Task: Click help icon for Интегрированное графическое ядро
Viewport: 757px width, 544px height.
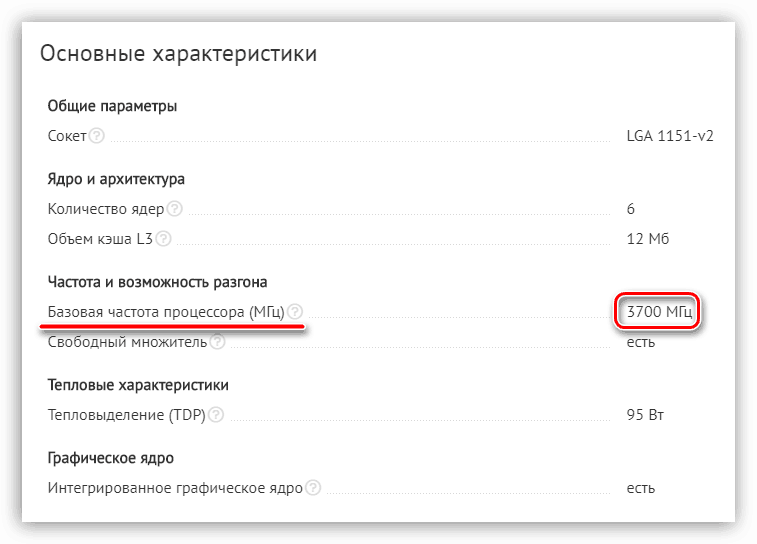Action: click(313, 488)
